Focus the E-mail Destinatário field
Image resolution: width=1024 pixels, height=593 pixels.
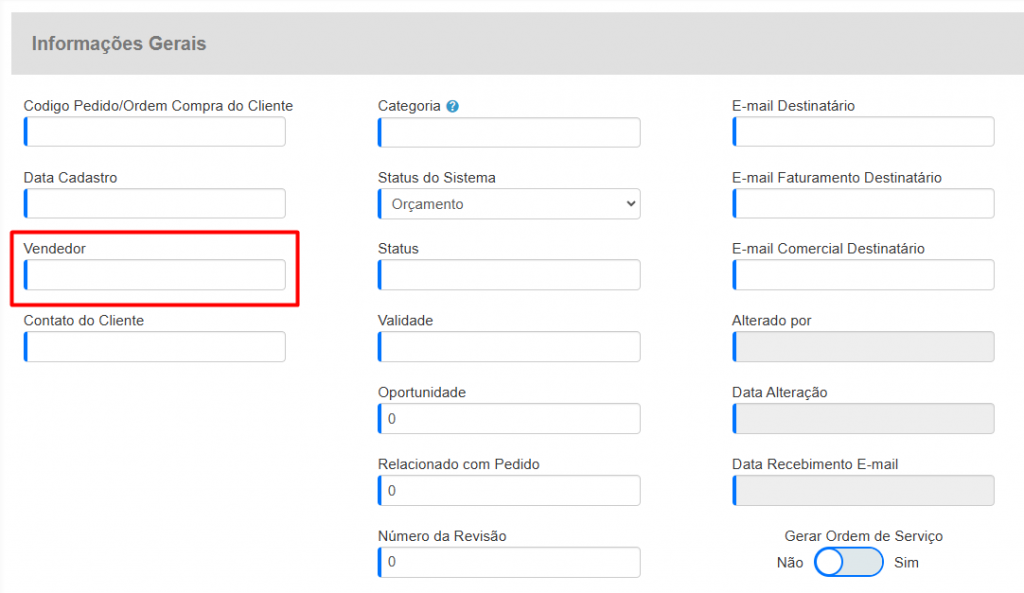863,132
